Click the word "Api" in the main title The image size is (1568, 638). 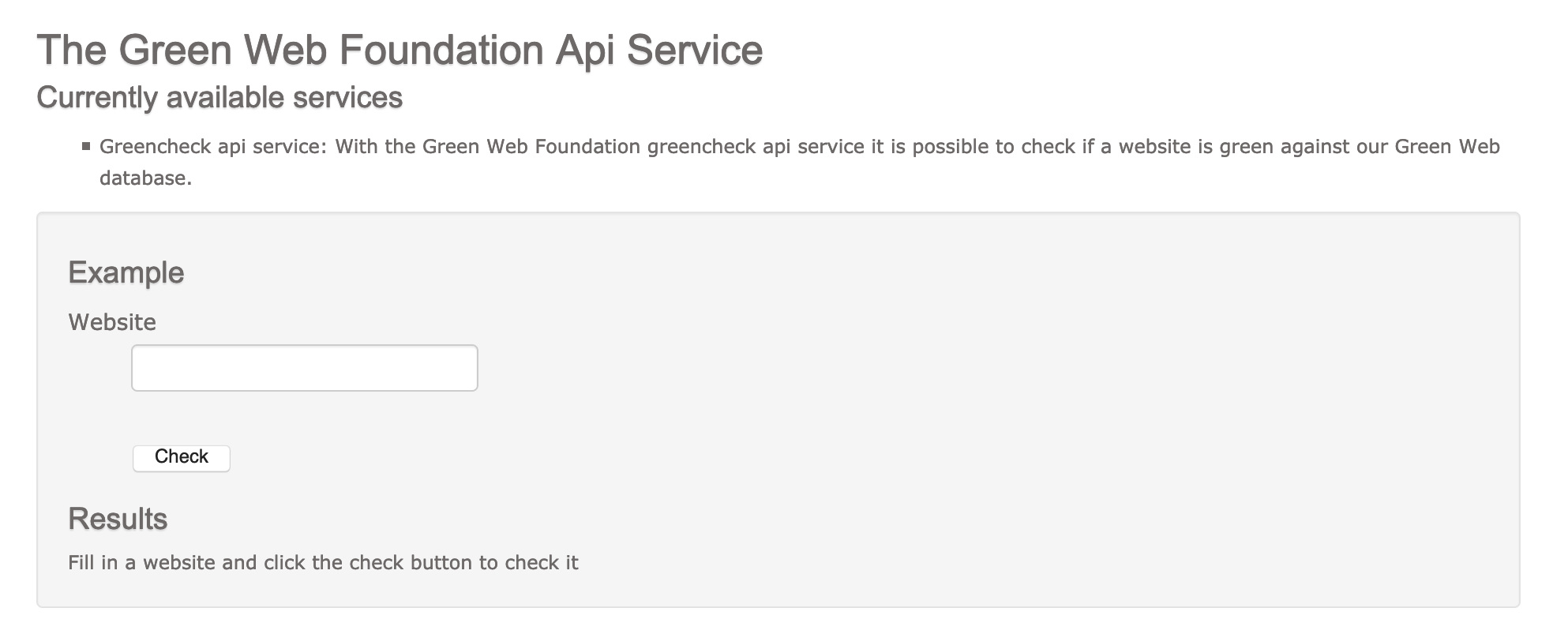585,50
